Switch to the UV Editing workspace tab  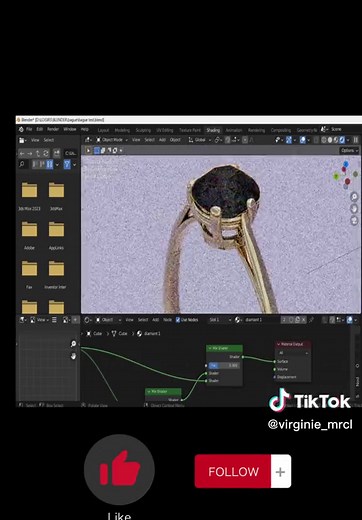(165, 130)
